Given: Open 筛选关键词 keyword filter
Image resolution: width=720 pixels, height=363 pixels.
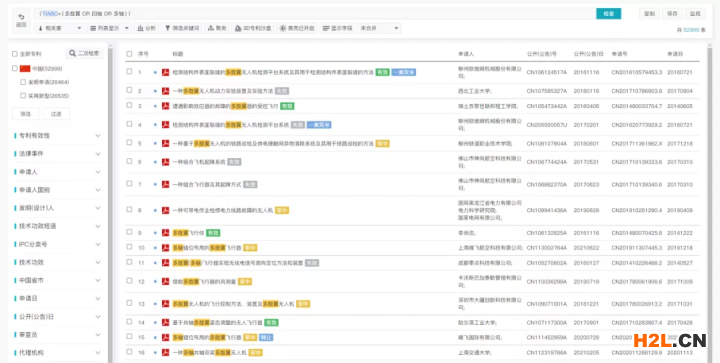Looking at the screenshot, I should [182, 28].
